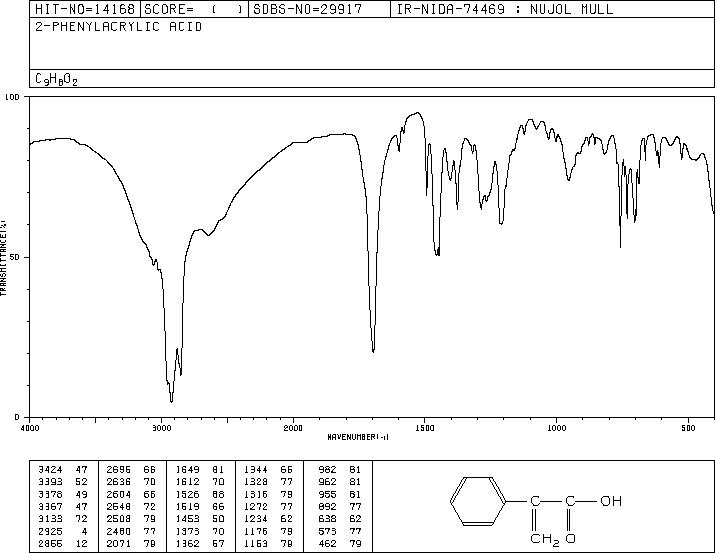
Task: Click the 1000 wavenumber axis label
Action: click(556, 428)
